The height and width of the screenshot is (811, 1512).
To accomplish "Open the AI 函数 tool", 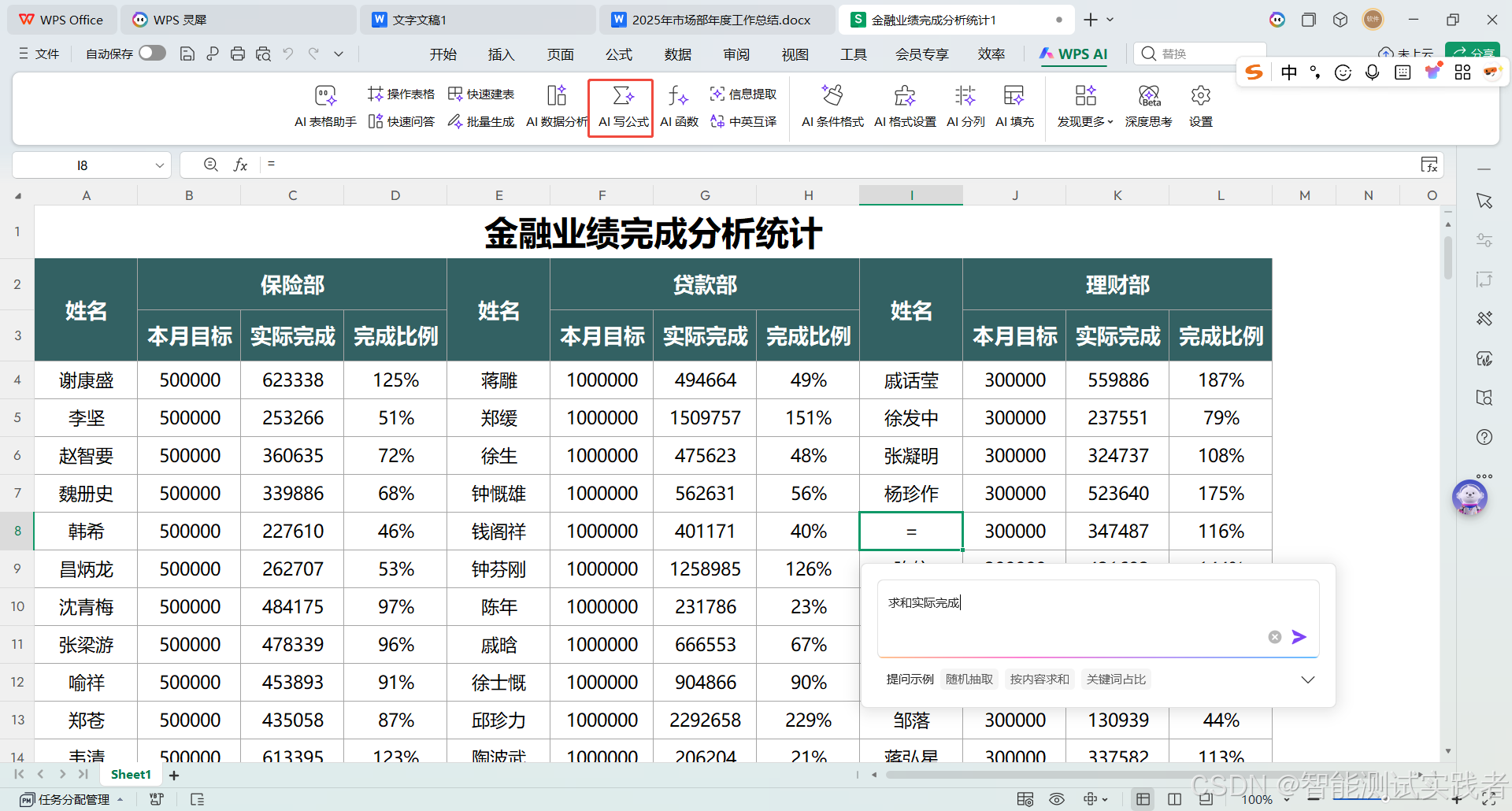I will [678, 107].
